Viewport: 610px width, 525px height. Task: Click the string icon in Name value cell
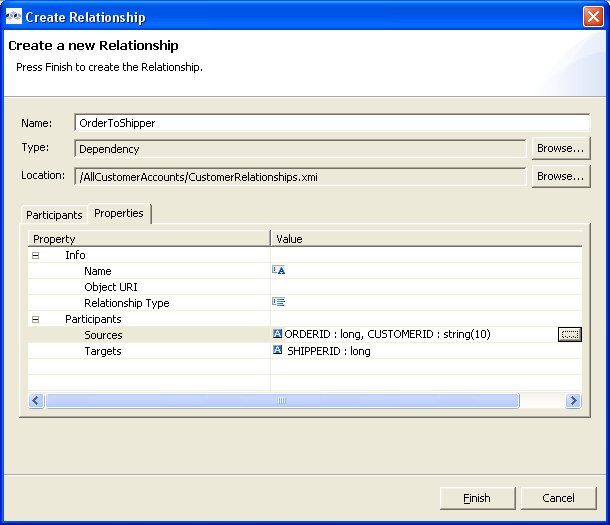tap(279, 271)
